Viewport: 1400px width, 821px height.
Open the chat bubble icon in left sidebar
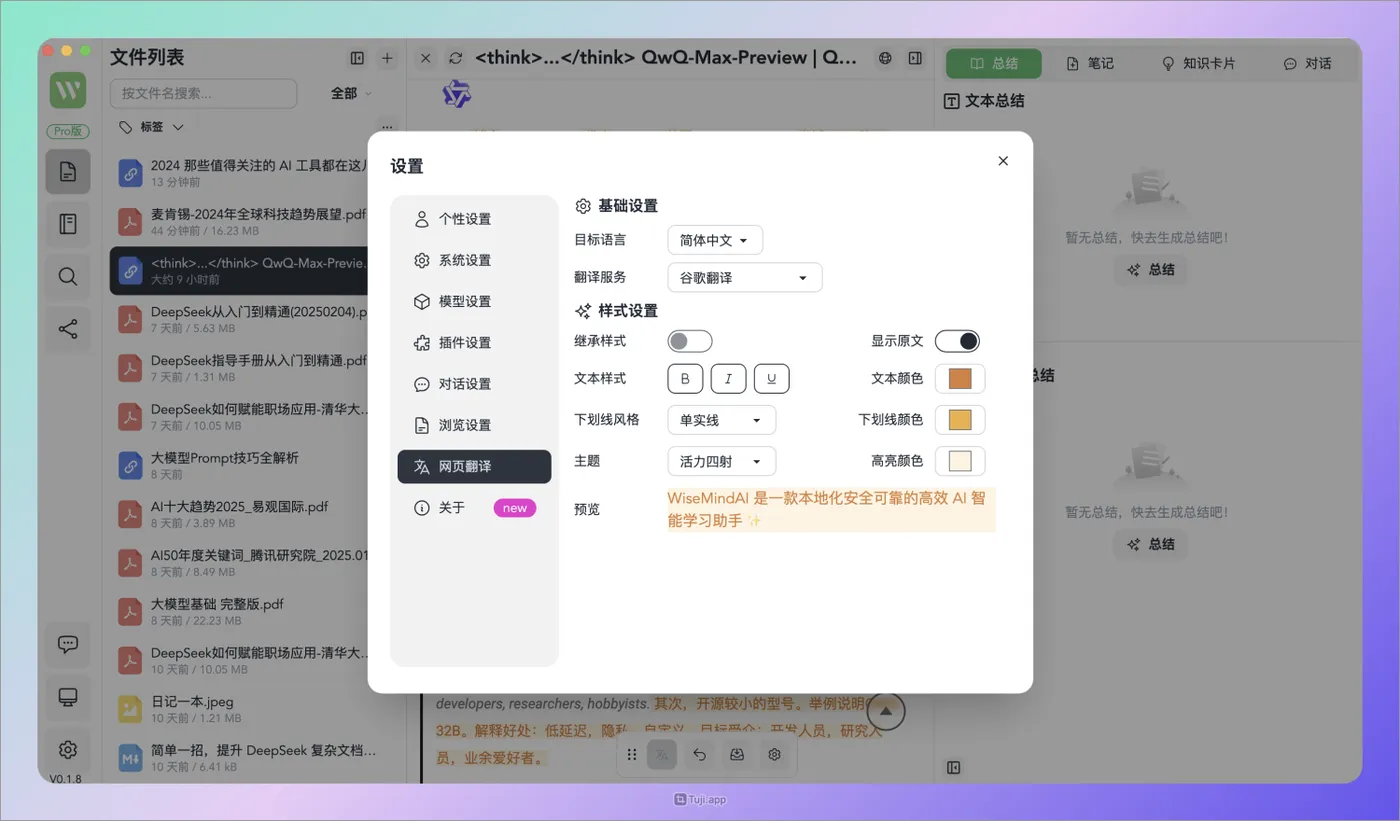pyautogui.click(x=68, y=645)
